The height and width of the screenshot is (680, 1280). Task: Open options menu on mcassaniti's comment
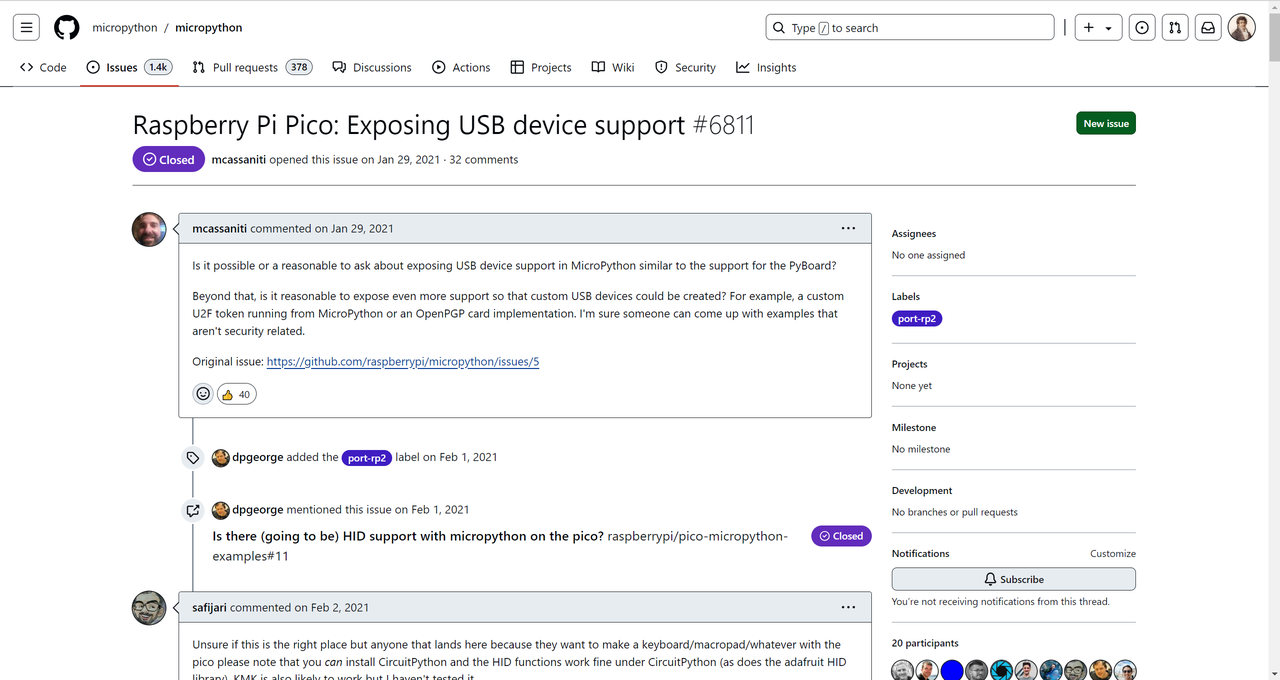848,228
